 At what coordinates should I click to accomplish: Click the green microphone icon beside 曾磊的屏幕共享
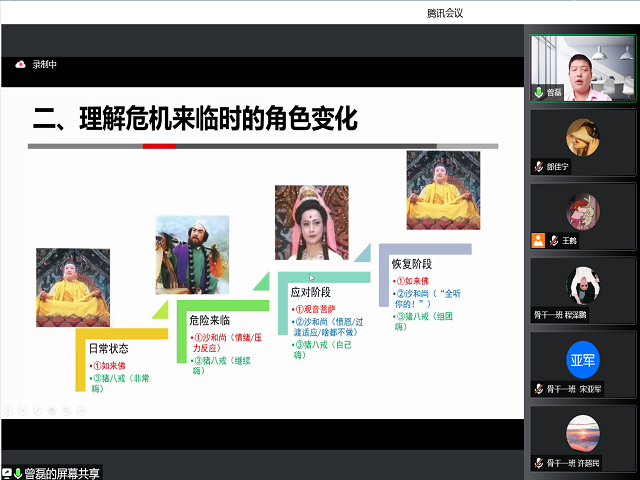tap(18, 473)
